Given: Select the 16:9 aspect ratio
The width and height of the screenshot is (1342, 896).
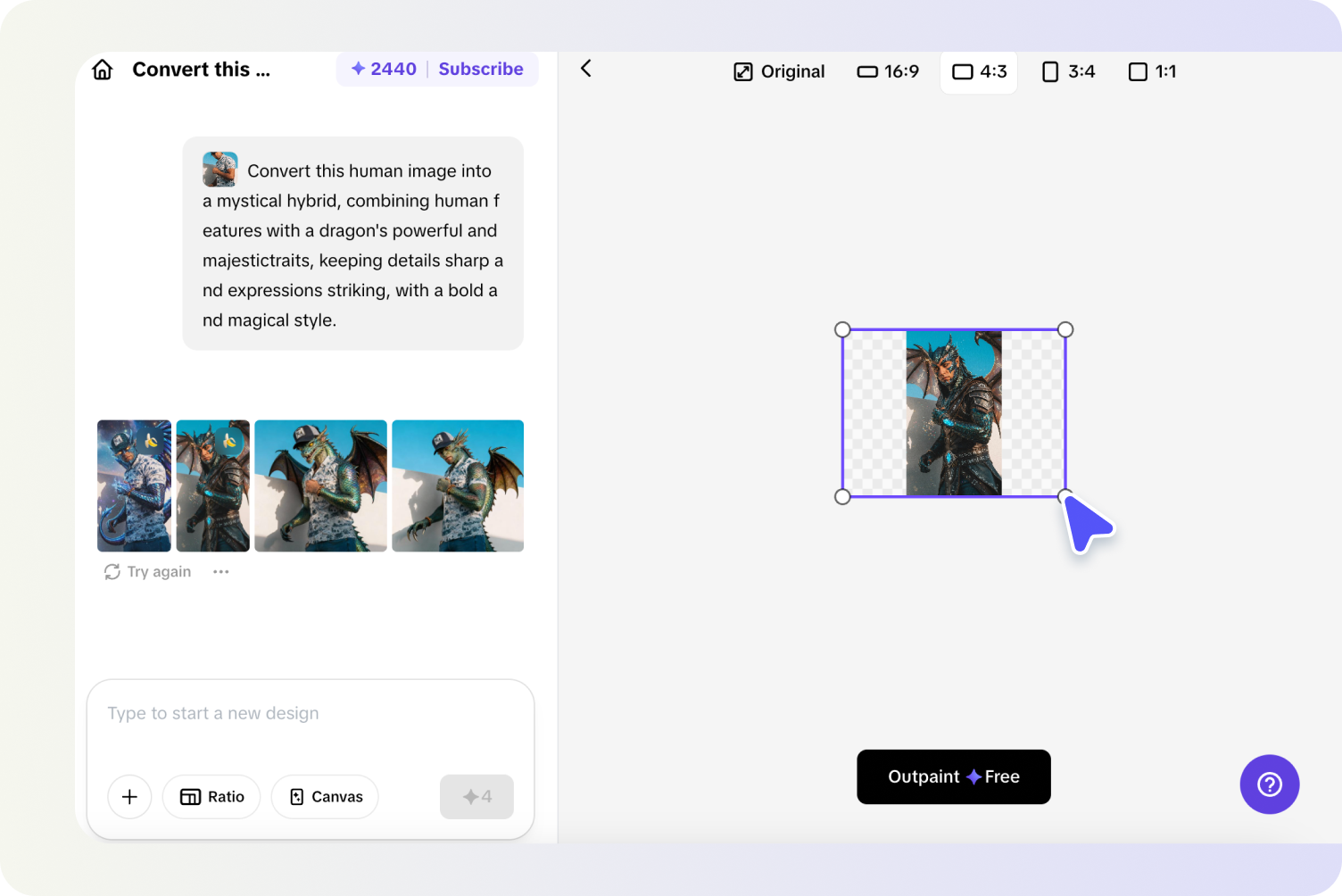Looking at the screenshot, I should tap(887, 71).
